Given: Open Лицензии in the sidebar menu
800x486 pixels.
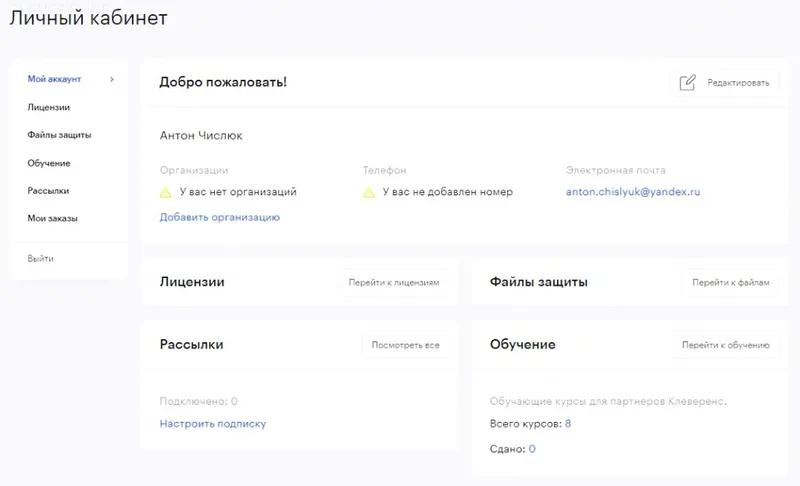Looking at the screenshot, I should [x=49, y=107].
